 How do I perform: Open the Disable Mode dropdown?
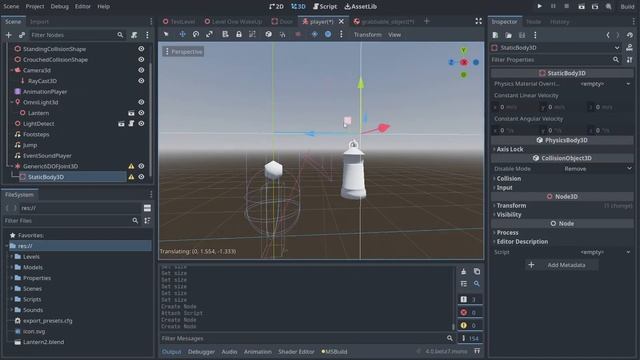pos(597,169)
